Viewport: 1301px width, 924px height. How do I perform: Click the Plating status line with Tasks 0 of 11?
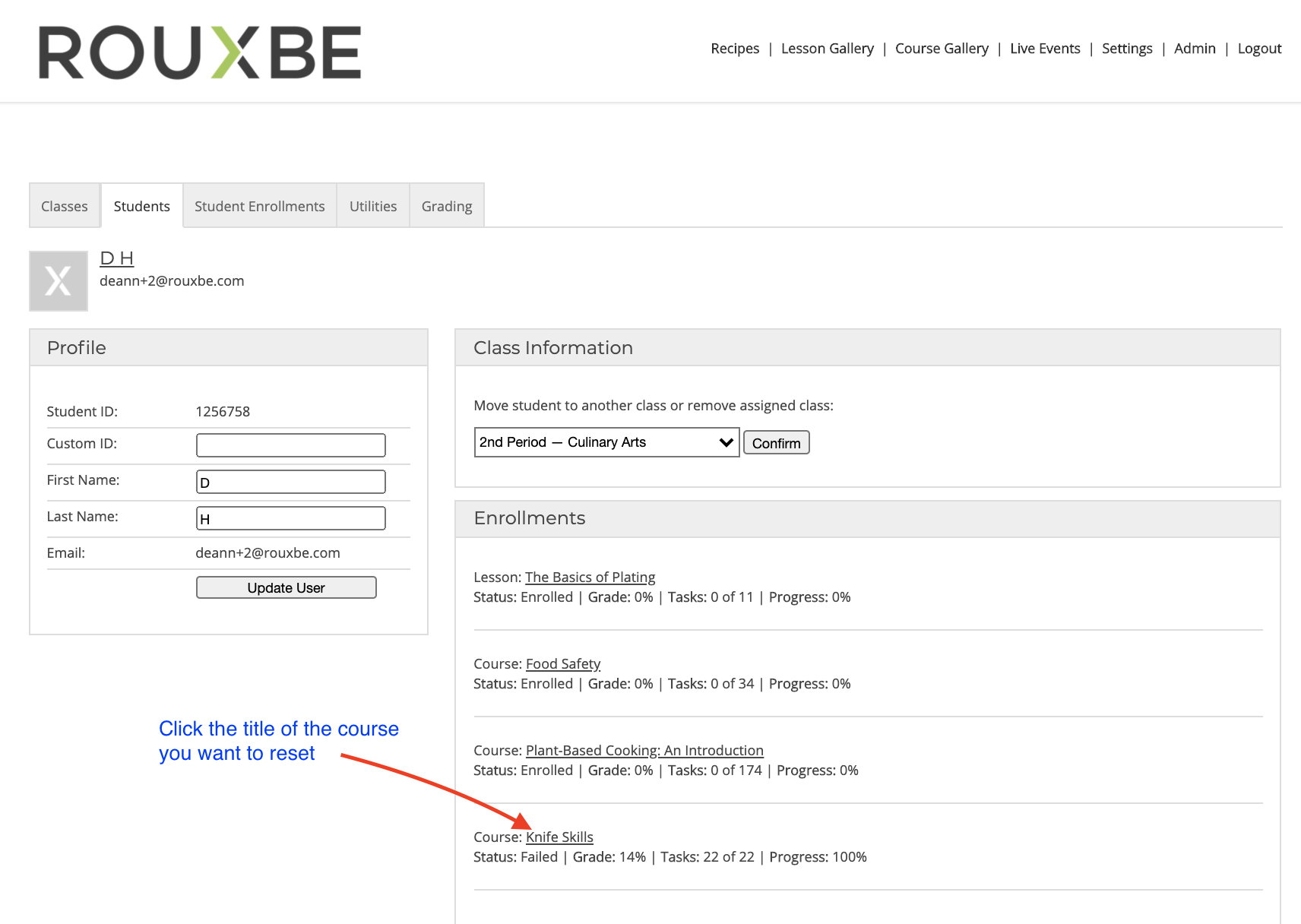662,597
